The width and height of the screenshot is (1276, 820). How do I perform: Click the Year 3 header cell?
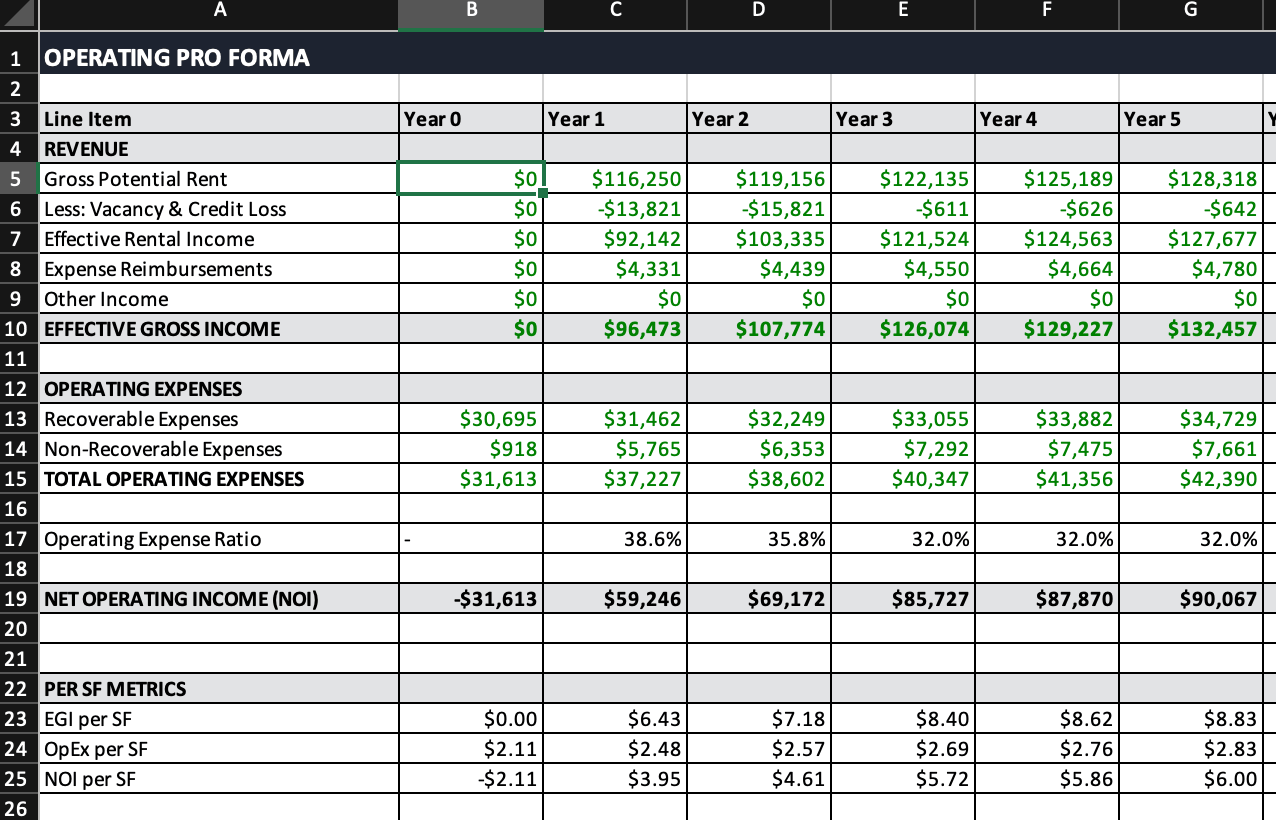(903, 119)
